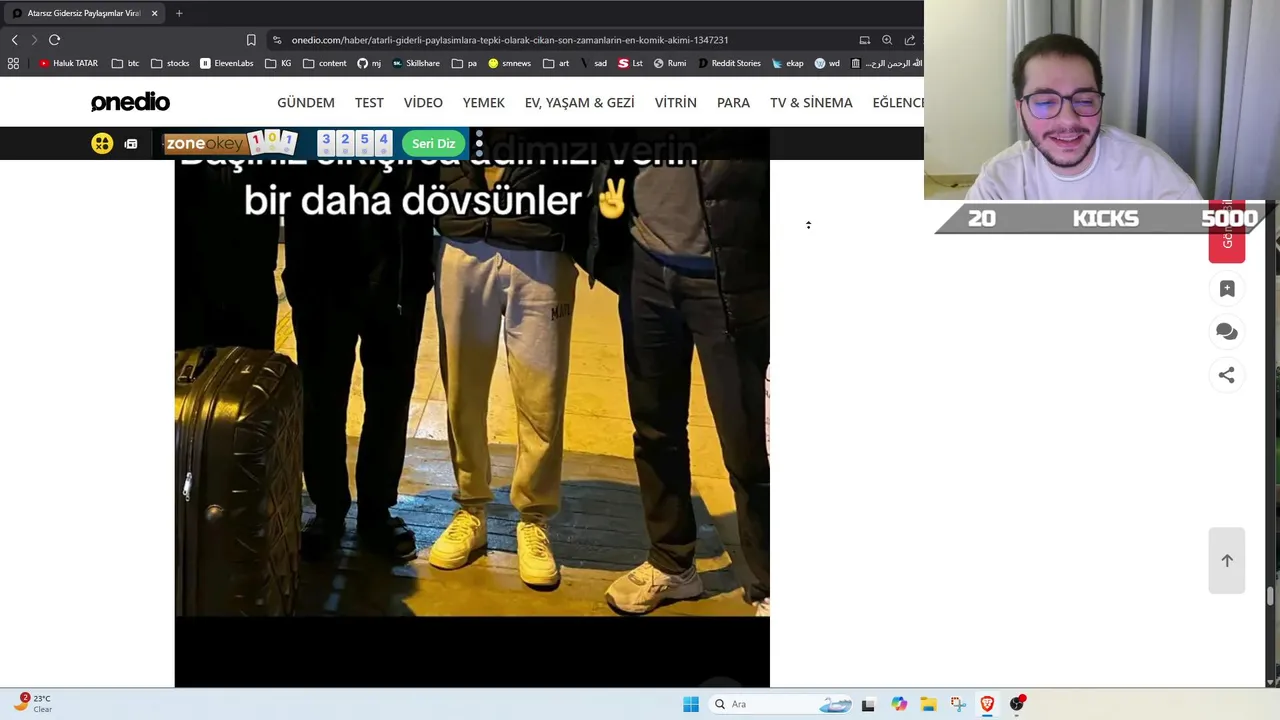Open the Rumi bookmark
The width and height of the screenshot is (1280, 720).
point(670,63)
